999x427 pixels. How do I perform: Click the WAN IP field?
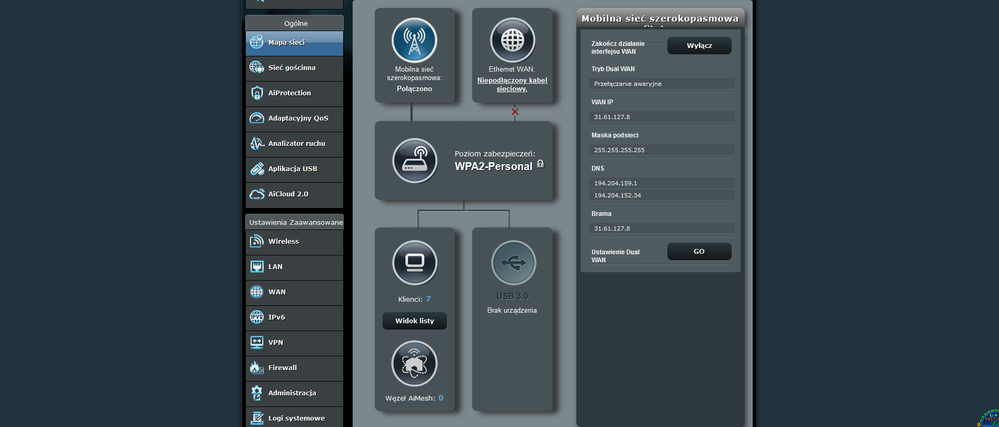point(662,117)
